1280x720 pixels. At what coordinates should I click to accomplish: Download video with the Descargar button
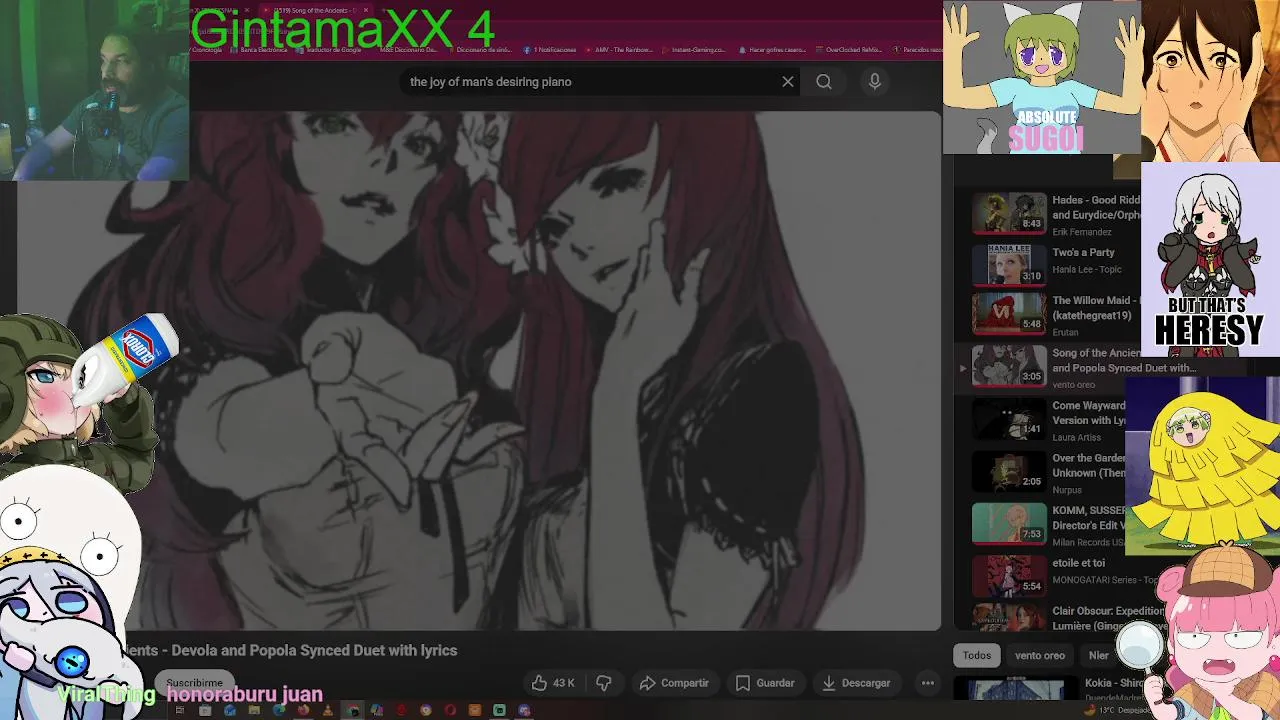tap(855, 683)
